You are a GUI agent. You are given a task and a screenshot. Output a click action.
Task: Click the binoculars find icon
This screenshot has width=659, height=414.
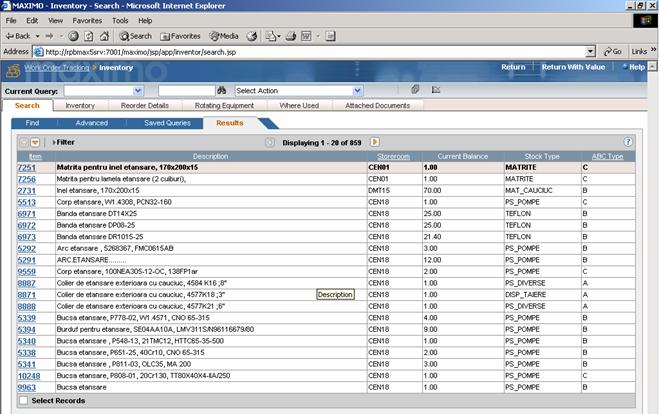point(221,90)
